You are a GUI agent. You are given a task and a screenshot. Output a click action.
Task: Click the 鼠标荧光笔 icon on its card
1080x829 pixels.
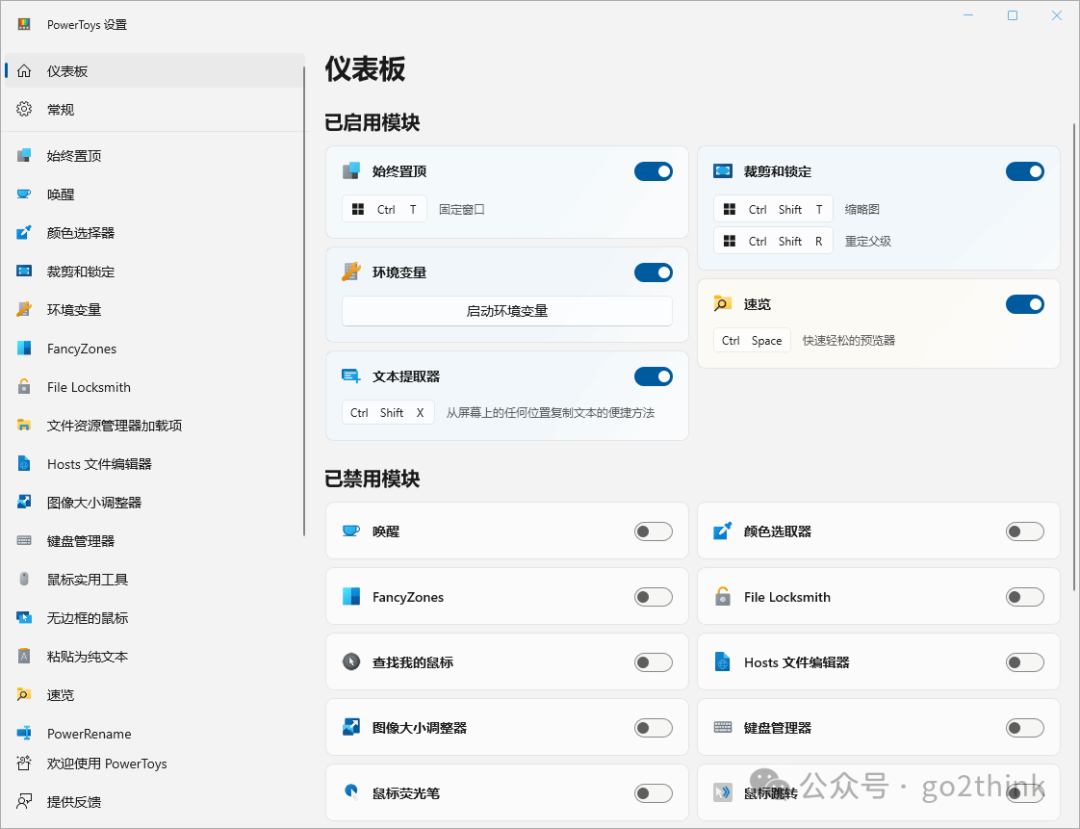(351, 793)
